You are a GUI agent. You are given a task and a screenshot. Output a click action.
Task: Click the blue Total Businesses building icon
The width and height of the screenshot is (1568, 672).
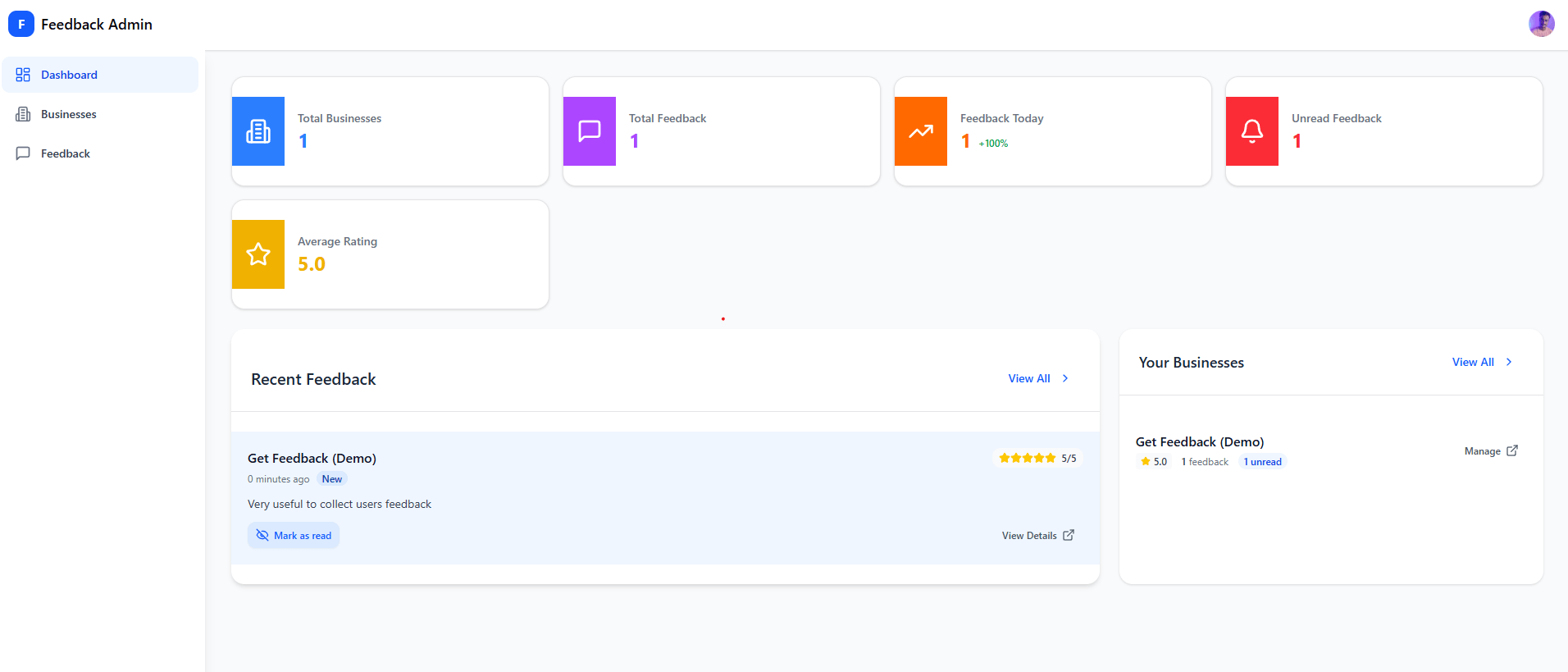258,131
